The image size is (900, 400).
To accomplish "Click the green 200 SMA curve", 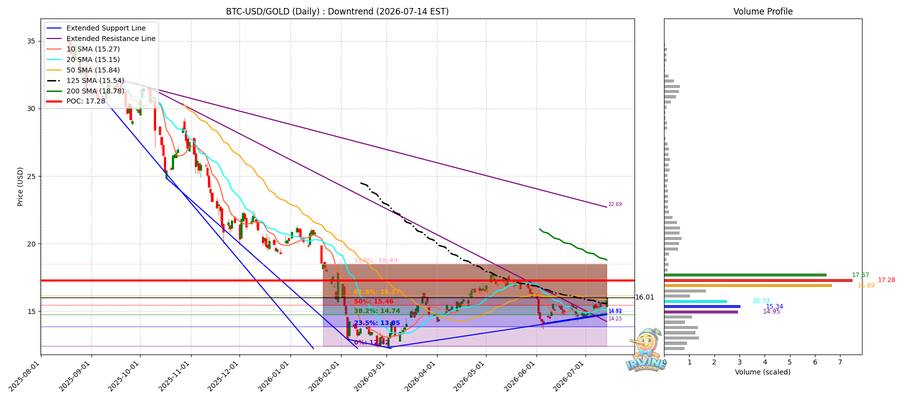I will [x=574, y=245].
